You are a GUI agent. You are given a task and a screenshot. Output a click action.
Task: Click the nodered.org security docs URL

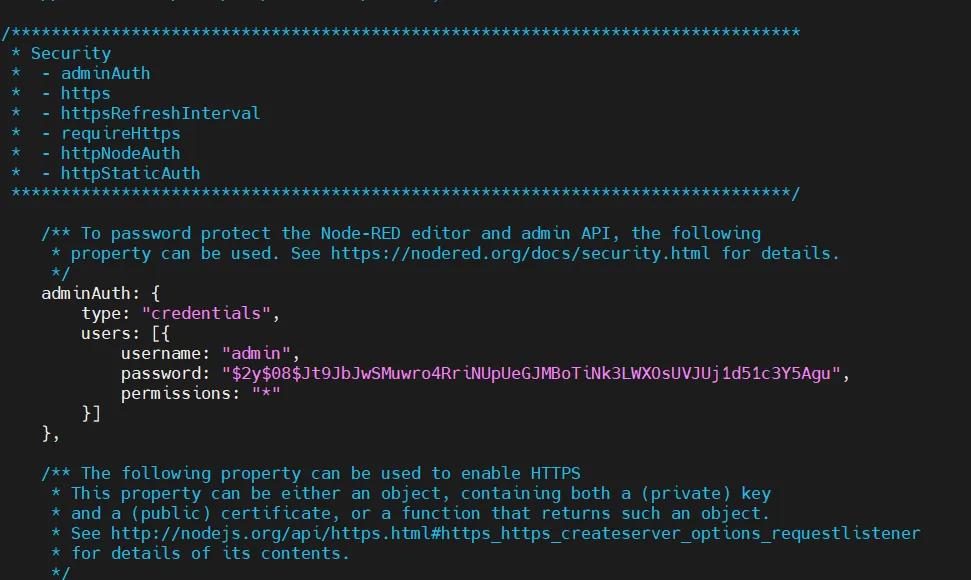tap(520, 253)
